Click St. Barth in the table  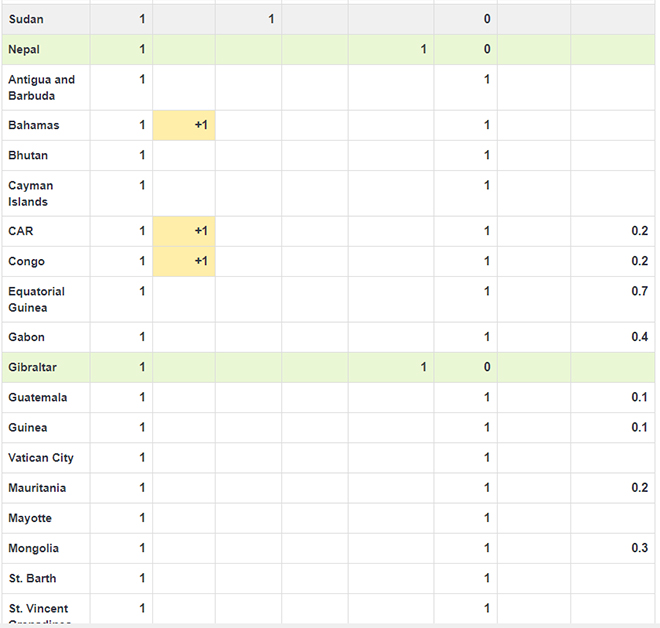click(x=33, y=578)
